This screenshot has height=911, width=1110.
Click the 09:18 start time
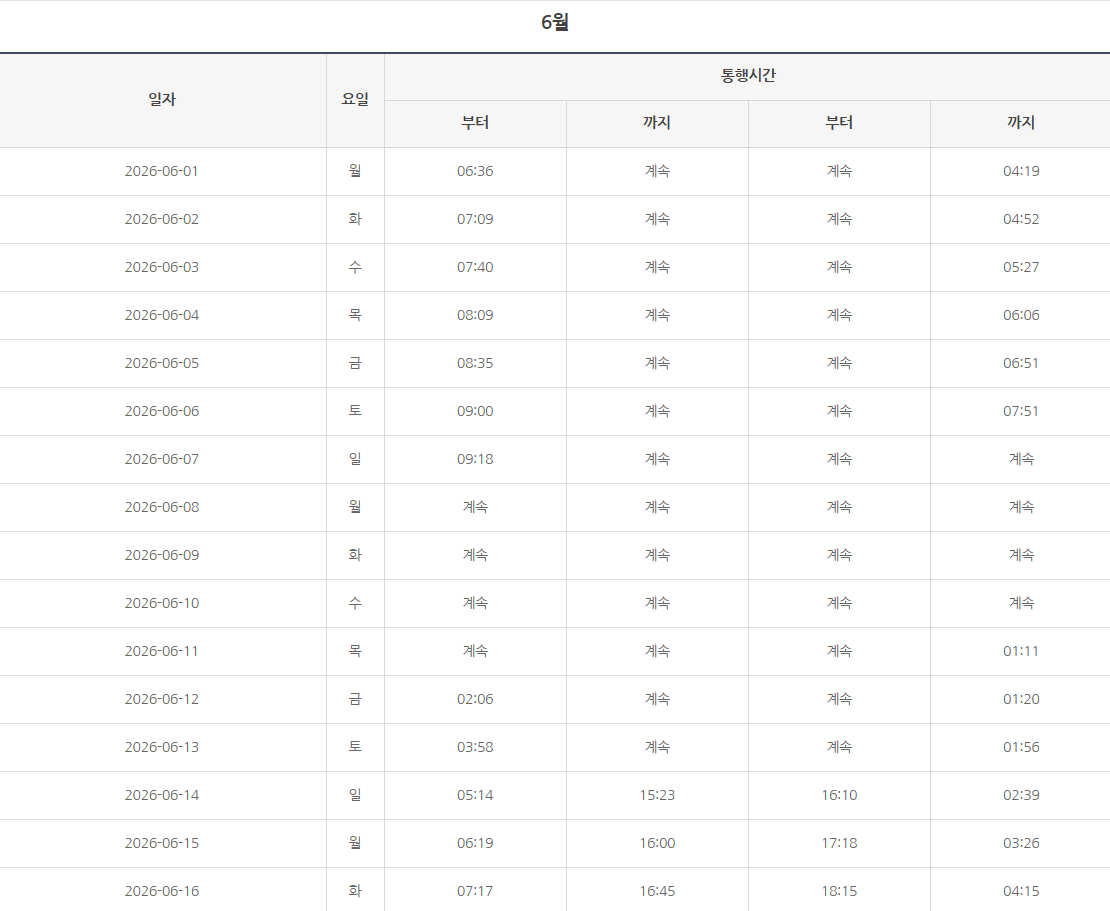pos(475,459)
